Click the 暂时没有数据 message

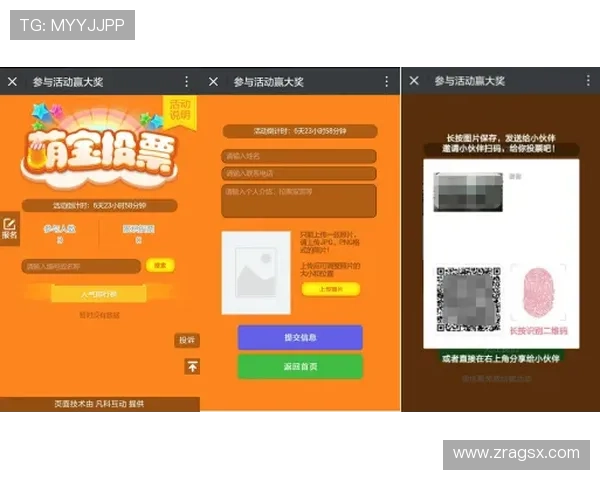[99, 315]
